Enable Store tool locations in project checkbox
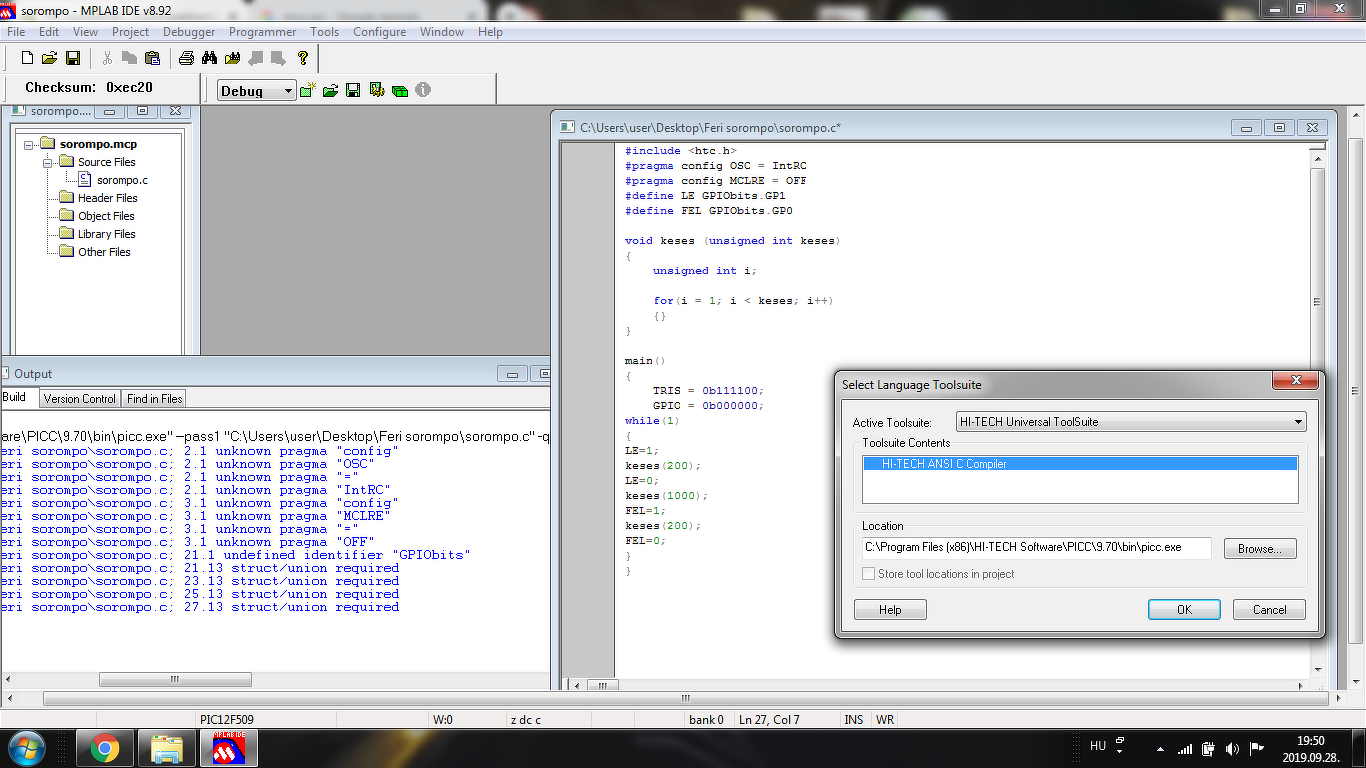Screen dimensions: 1366x768 (868, 574)
